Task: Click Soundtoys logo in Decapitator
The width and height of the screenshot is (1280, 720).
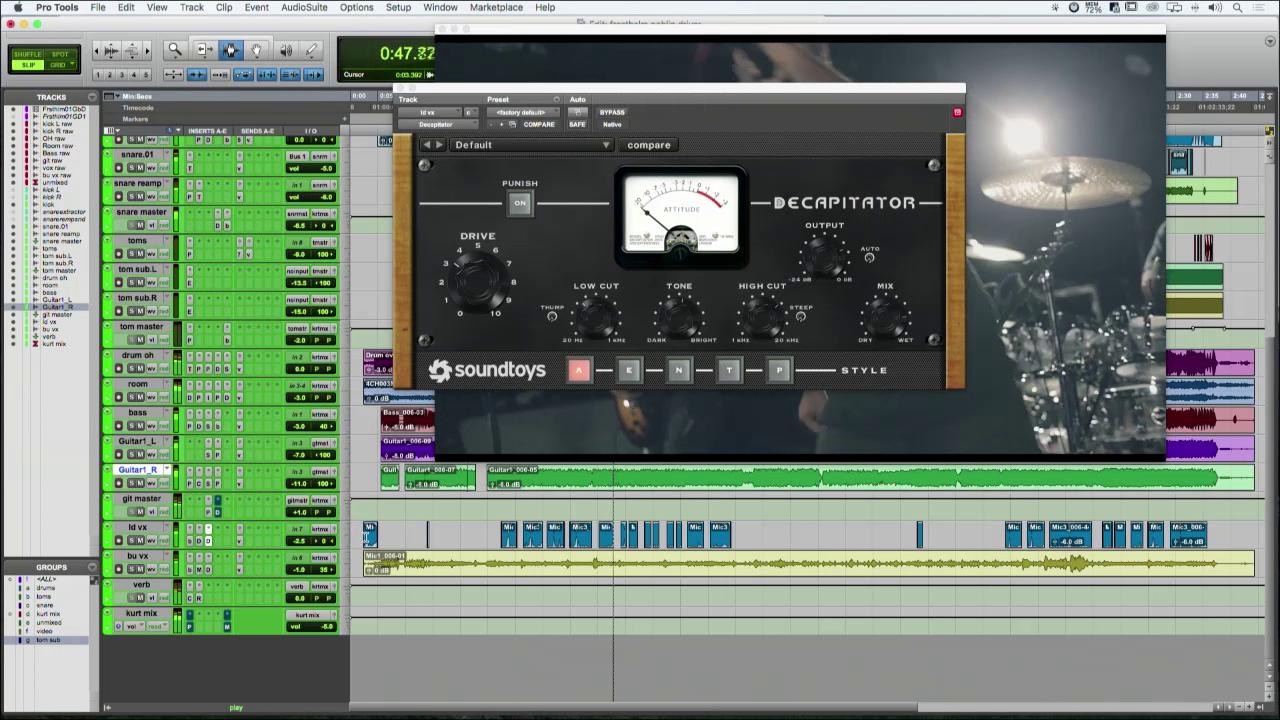Action: [488, 371]
